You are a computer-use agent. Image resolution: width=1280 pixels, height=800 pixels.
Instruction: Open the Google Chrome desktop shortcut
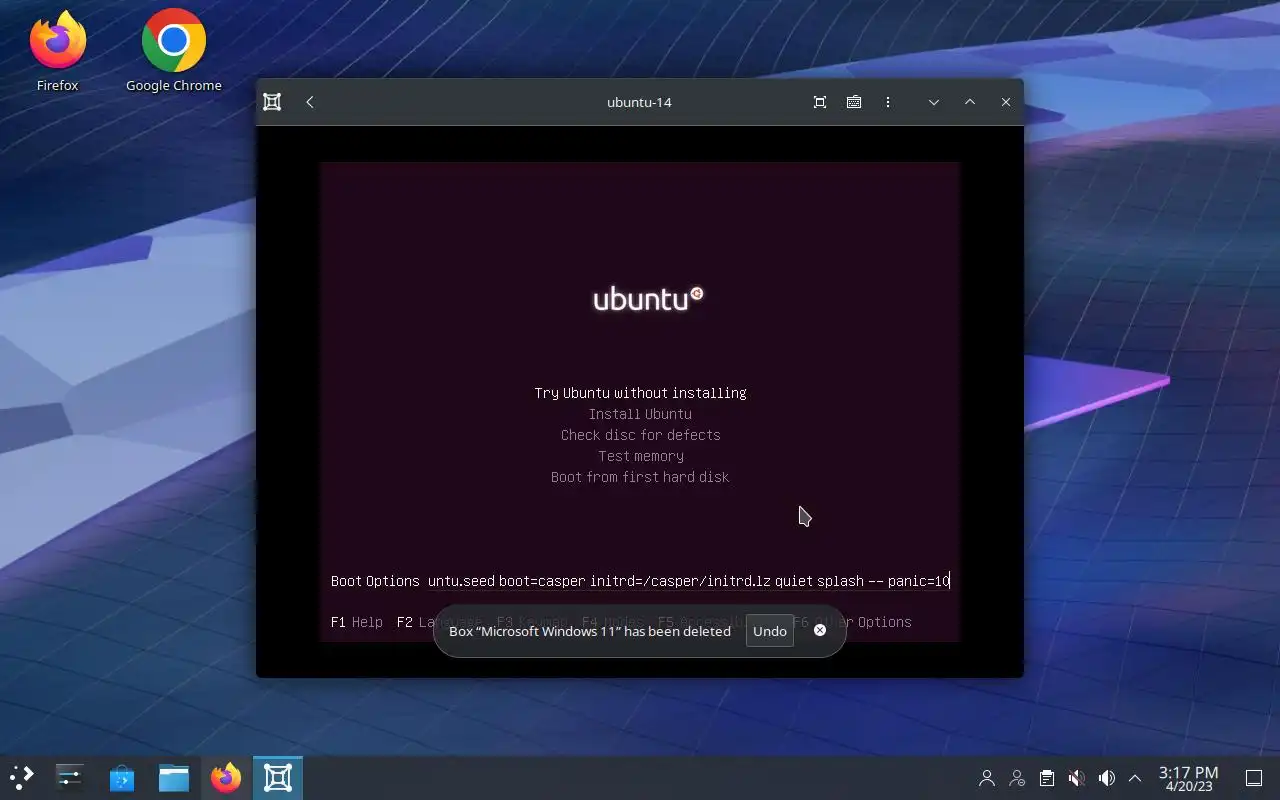tap(174, 52)
